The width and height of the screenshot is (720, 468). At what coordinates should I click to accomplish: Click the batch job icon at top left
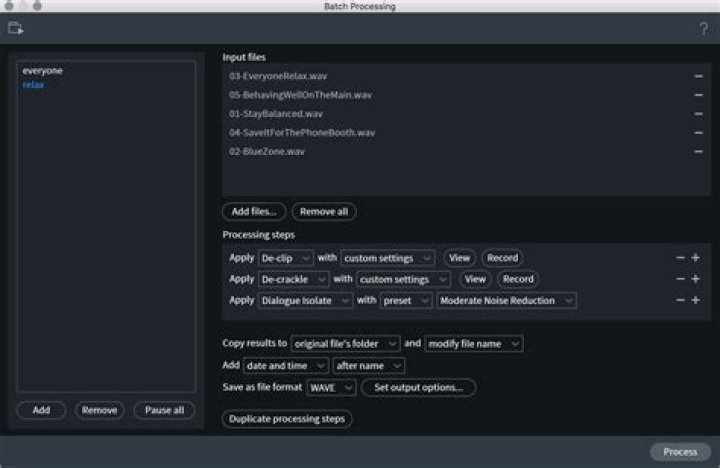click(15, 28)
